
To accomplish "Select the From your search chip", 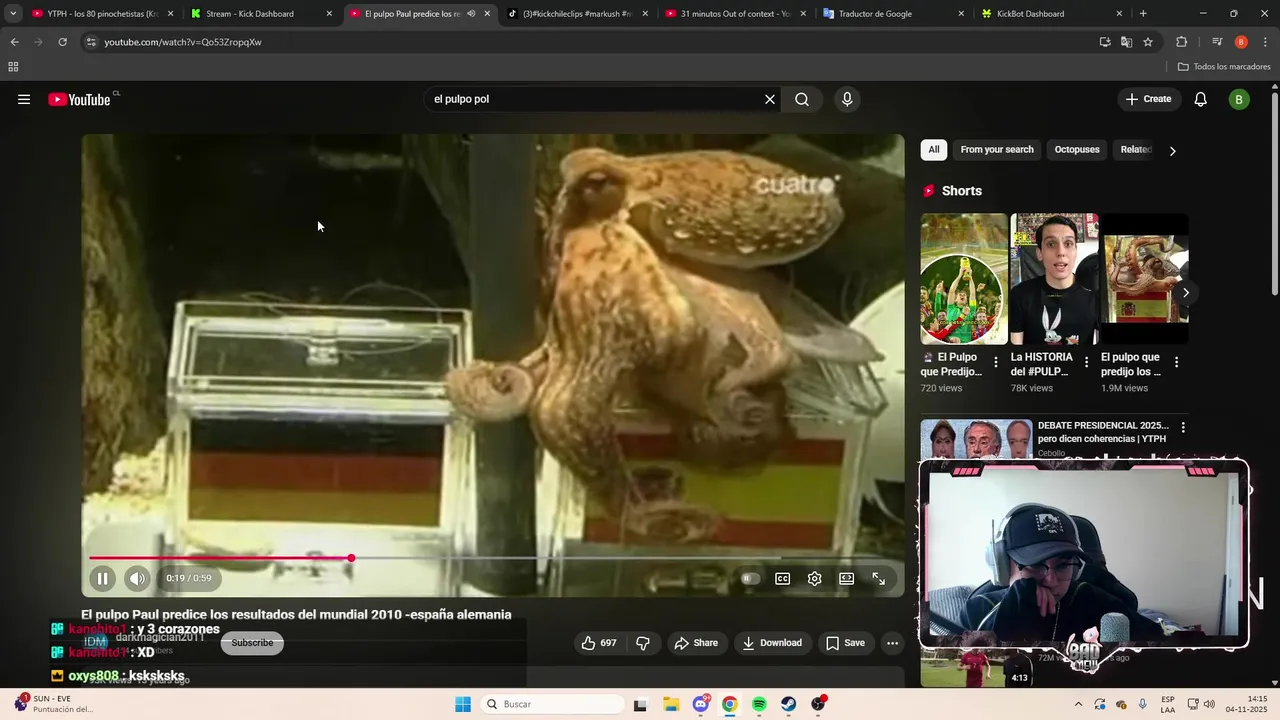I will click(997, 150).
